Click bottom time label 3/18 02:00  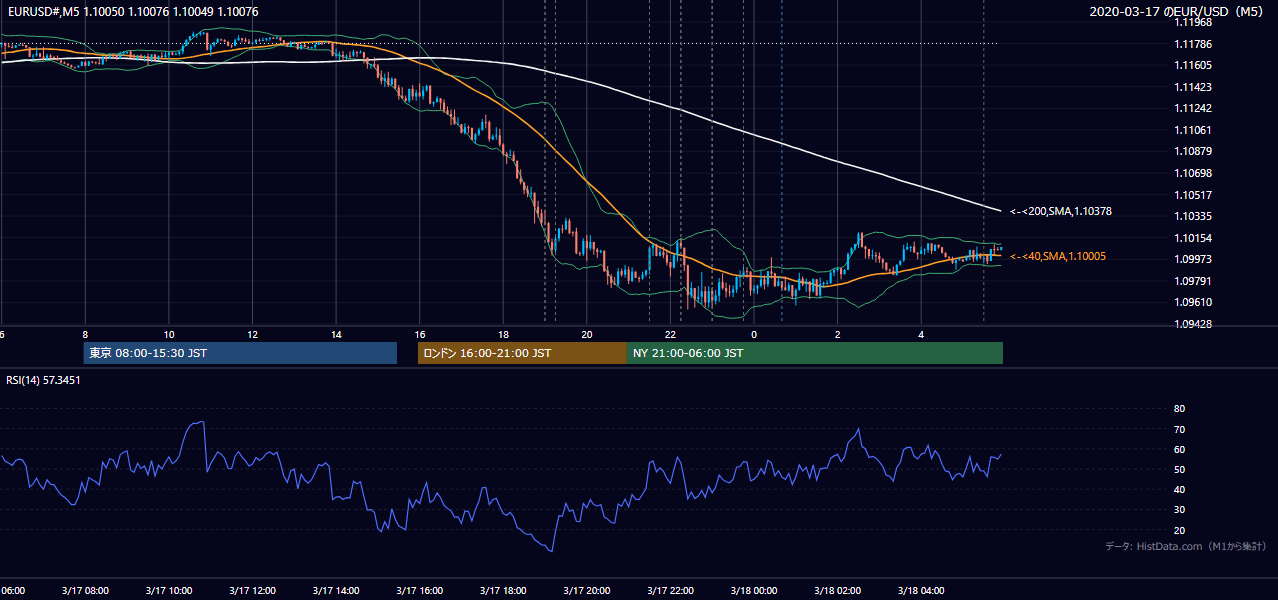pyautogui.click(x=838, y=590)
